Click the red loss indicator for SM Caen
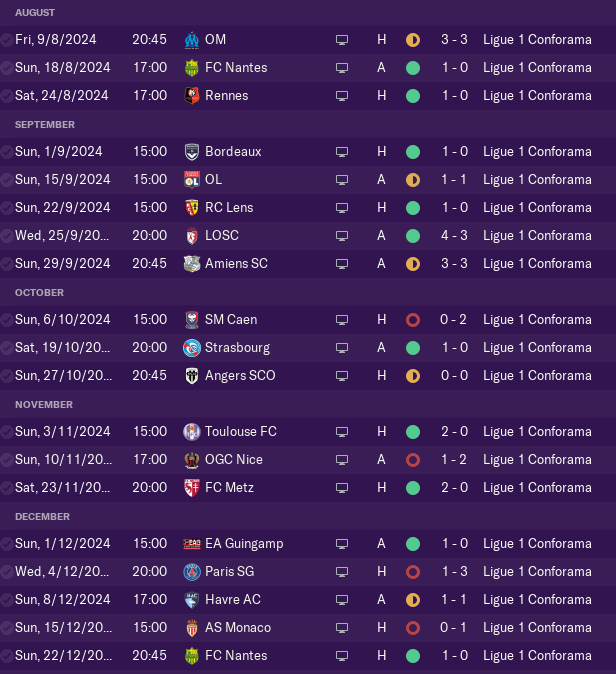The height and width of the screenshot is (674, 616). (x=413, y=320)
